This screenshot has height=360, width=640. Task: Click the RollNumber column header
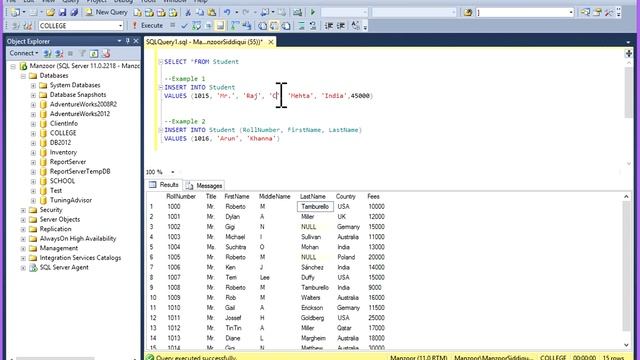181,196
